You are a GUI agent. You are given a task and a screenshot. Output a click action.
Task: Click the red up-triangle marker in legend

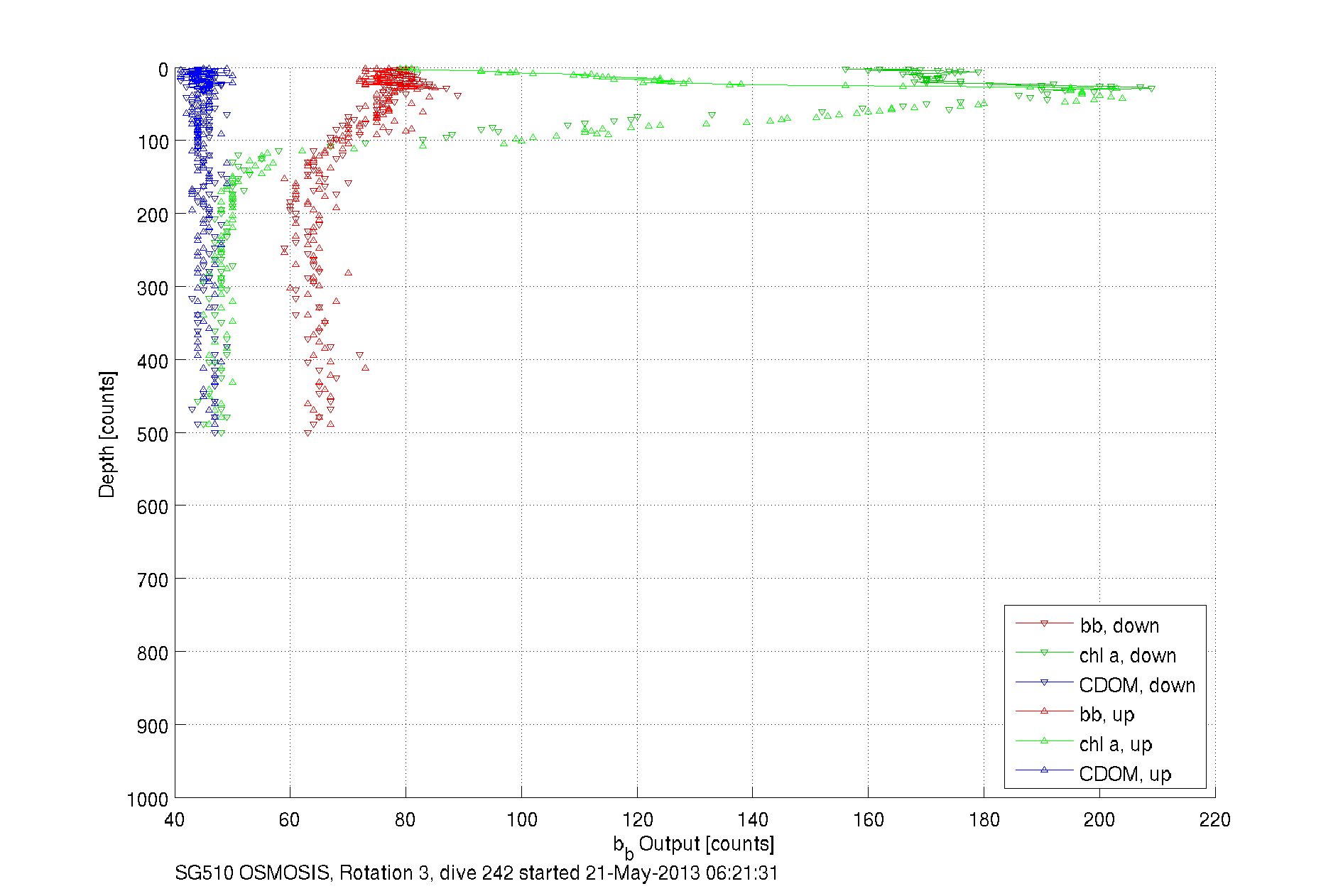click(1044, 711)
